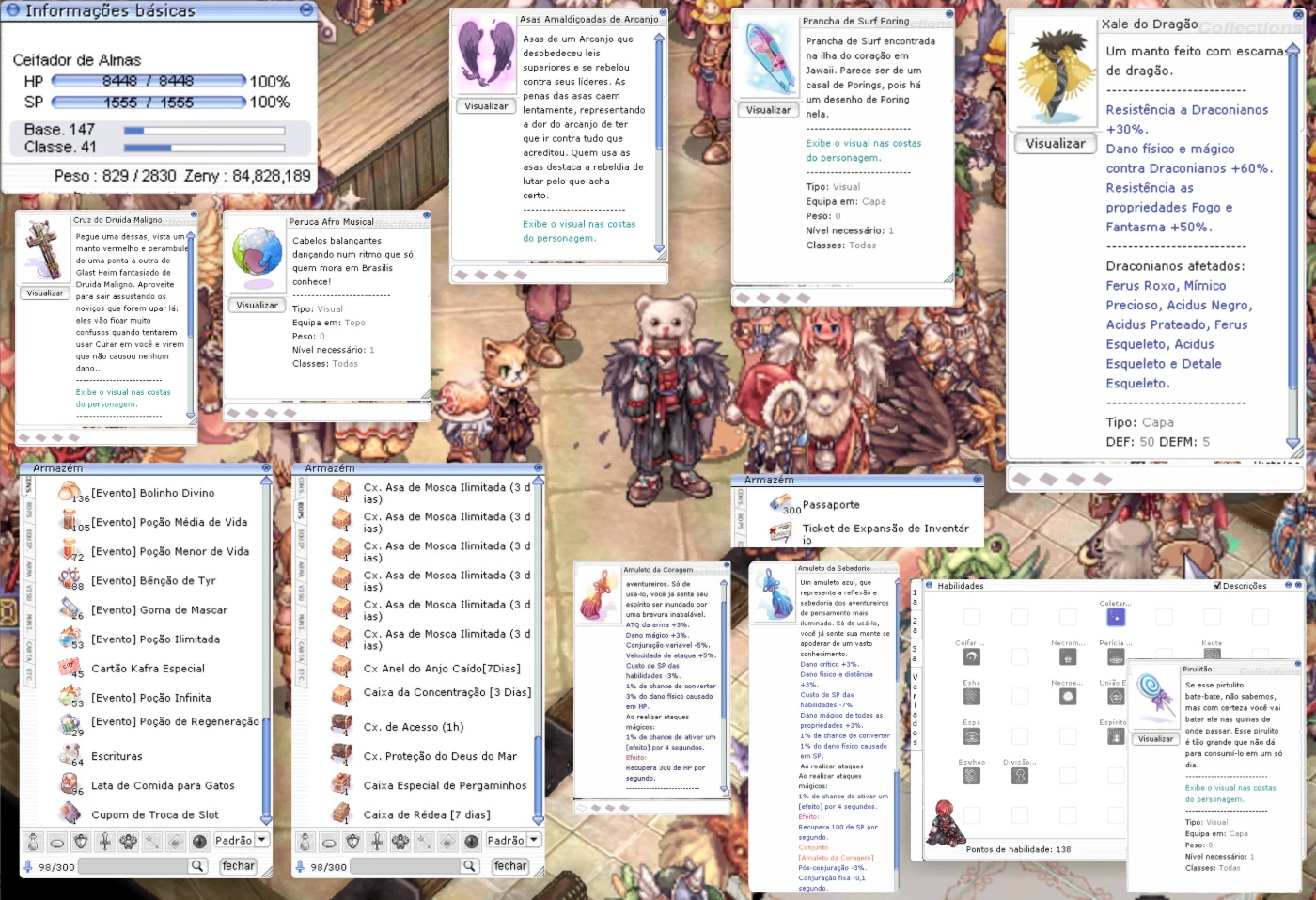Click the potion filter icon in middle Armazém
This screenshot has width=1316, height=900.
click(305, 841)
